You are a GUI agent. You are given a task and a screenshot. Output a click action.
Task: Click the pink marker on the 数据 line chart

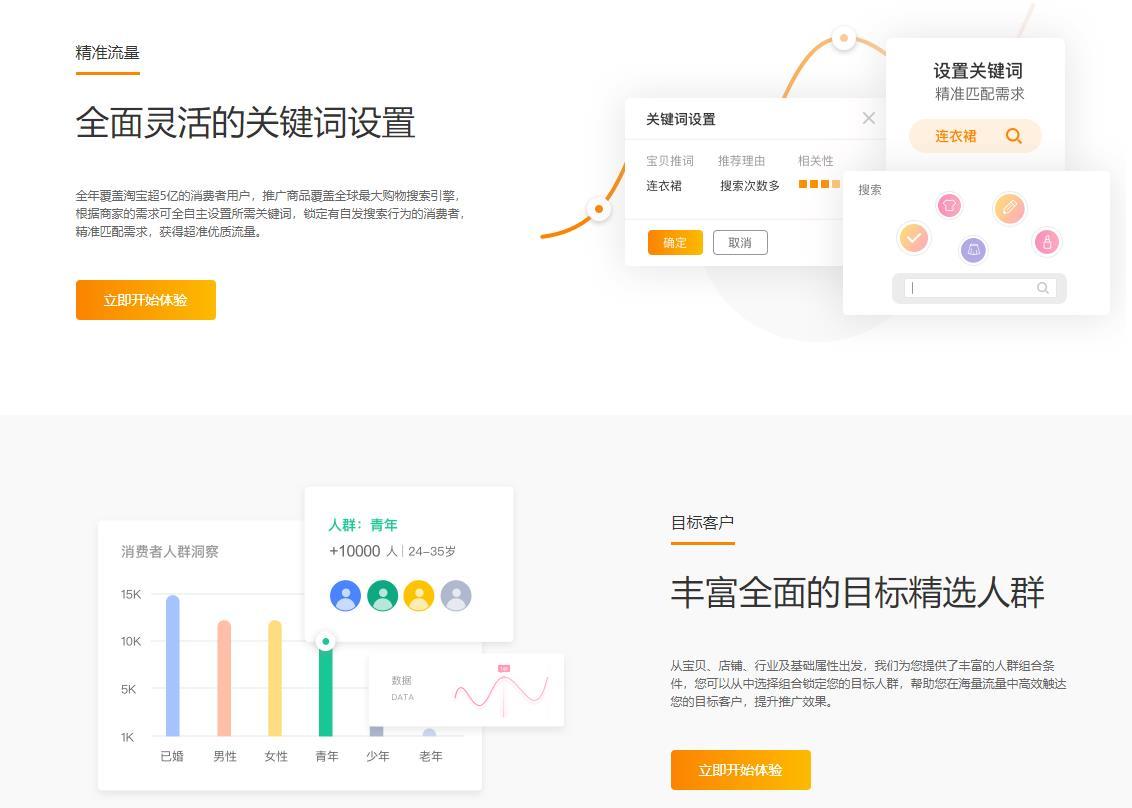pyautogui.click(x=503, y=669)
